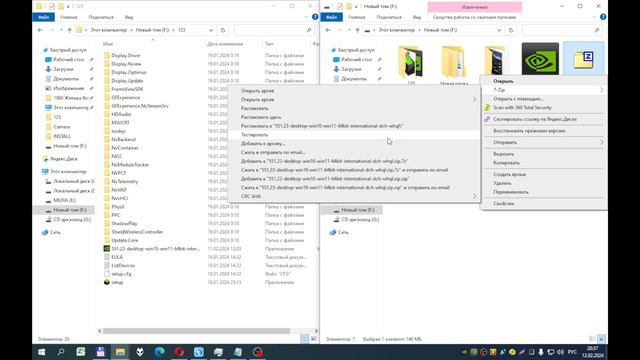Screen dimensions: 640x360
Task: Open the 7-Zip submenu in context menu
Action: [544, 90]
